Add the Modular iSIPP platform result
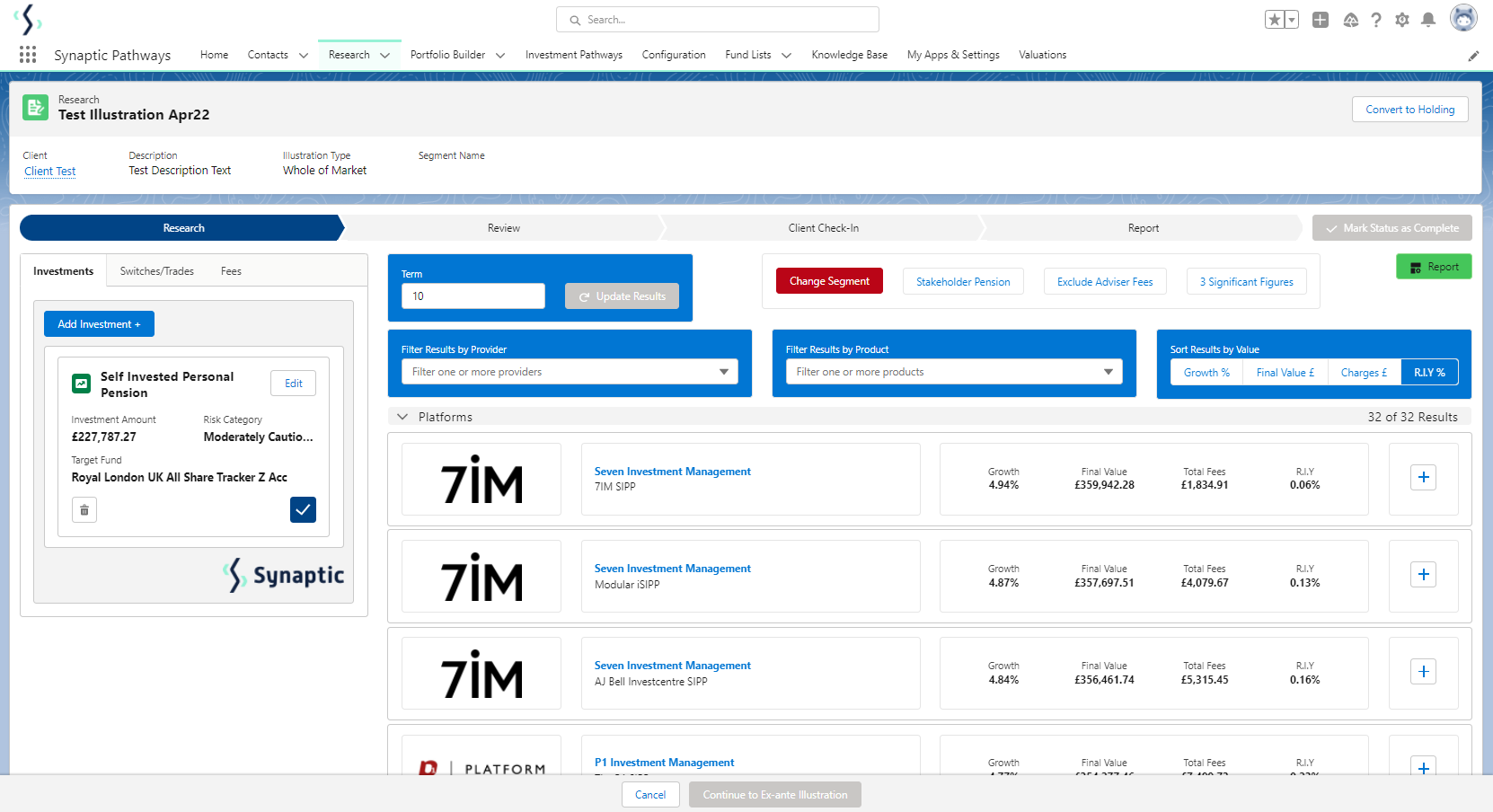Screen dimensions: 1493x812 (x=1424, y=574)
